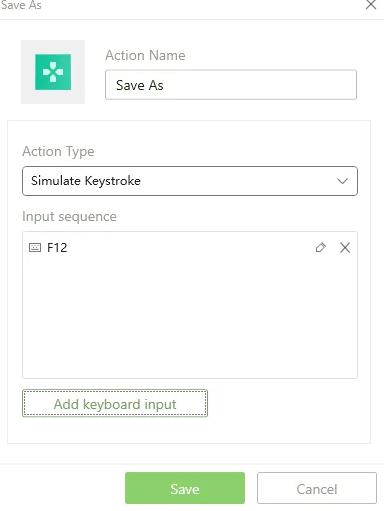
Task: Click the Simulate Keystroke text in the combo box
Action: [x=86, y=181]
